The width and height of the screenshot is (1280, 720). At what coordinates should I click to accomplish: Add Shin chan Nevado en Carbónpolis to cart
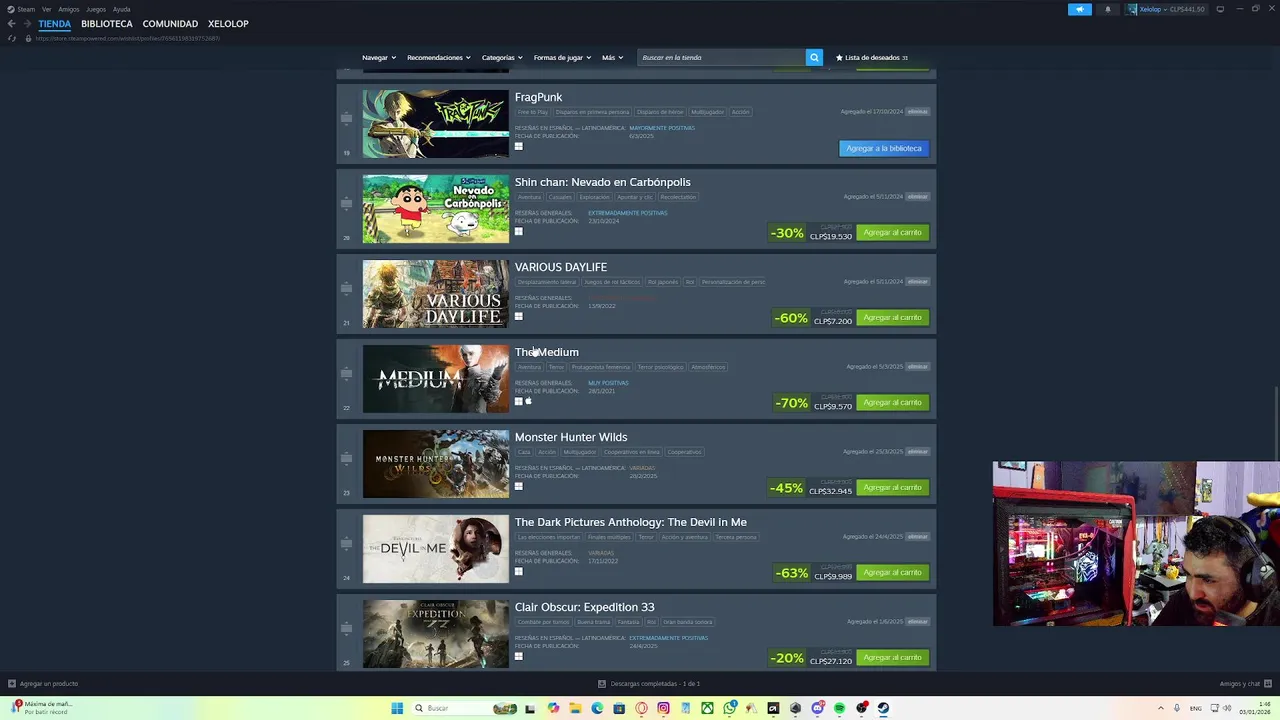(x=892, y=232)
